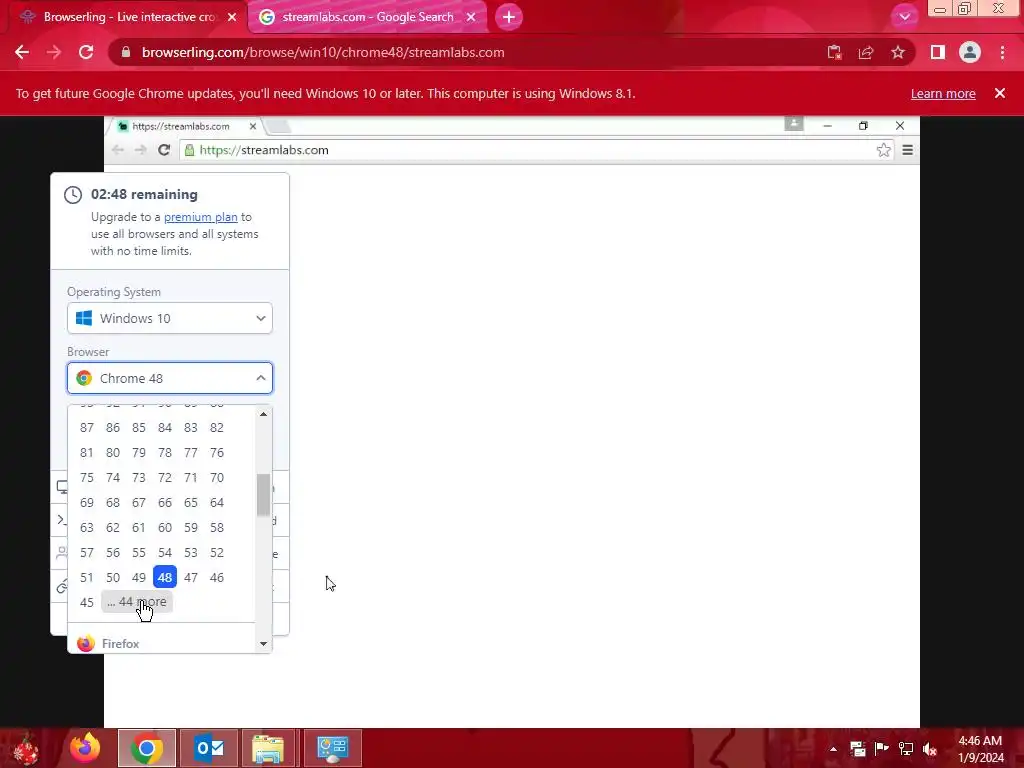This screenshot has width=1024, height=768.
Task: Choose Chrome version 72
Action: click(165, 477)
